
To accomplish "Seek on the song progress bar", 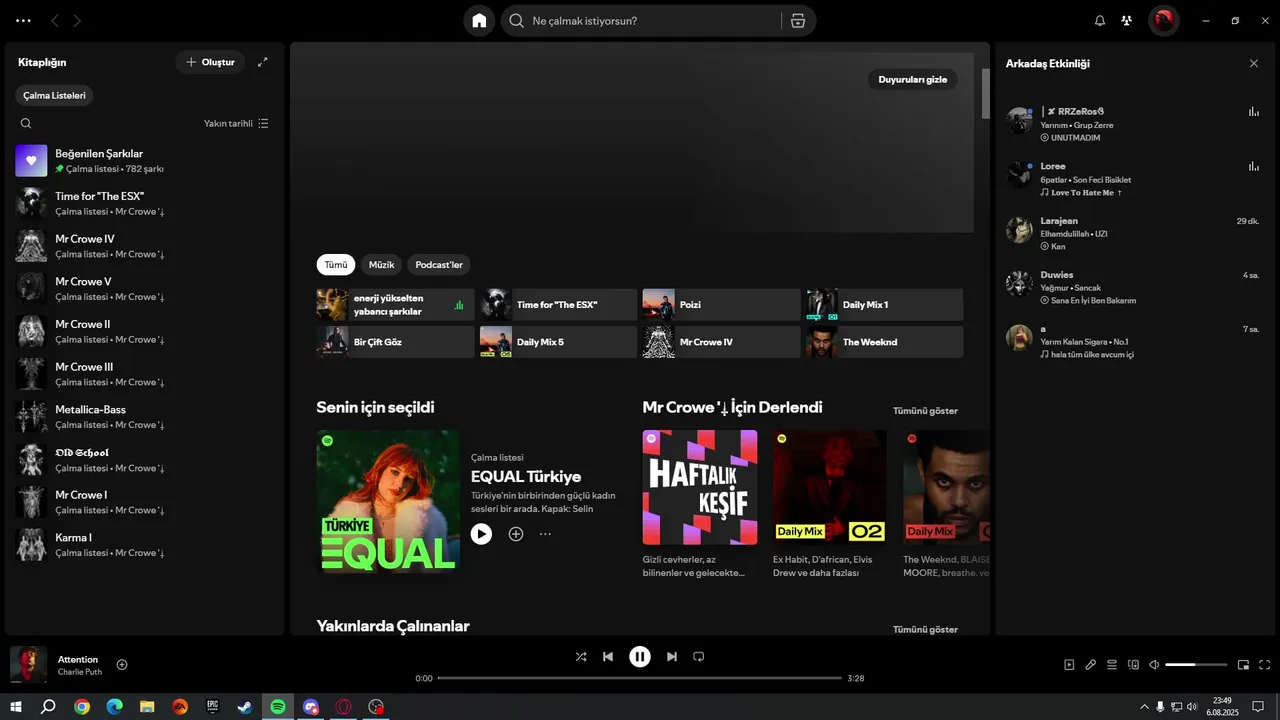I will (x=640, y=678).
